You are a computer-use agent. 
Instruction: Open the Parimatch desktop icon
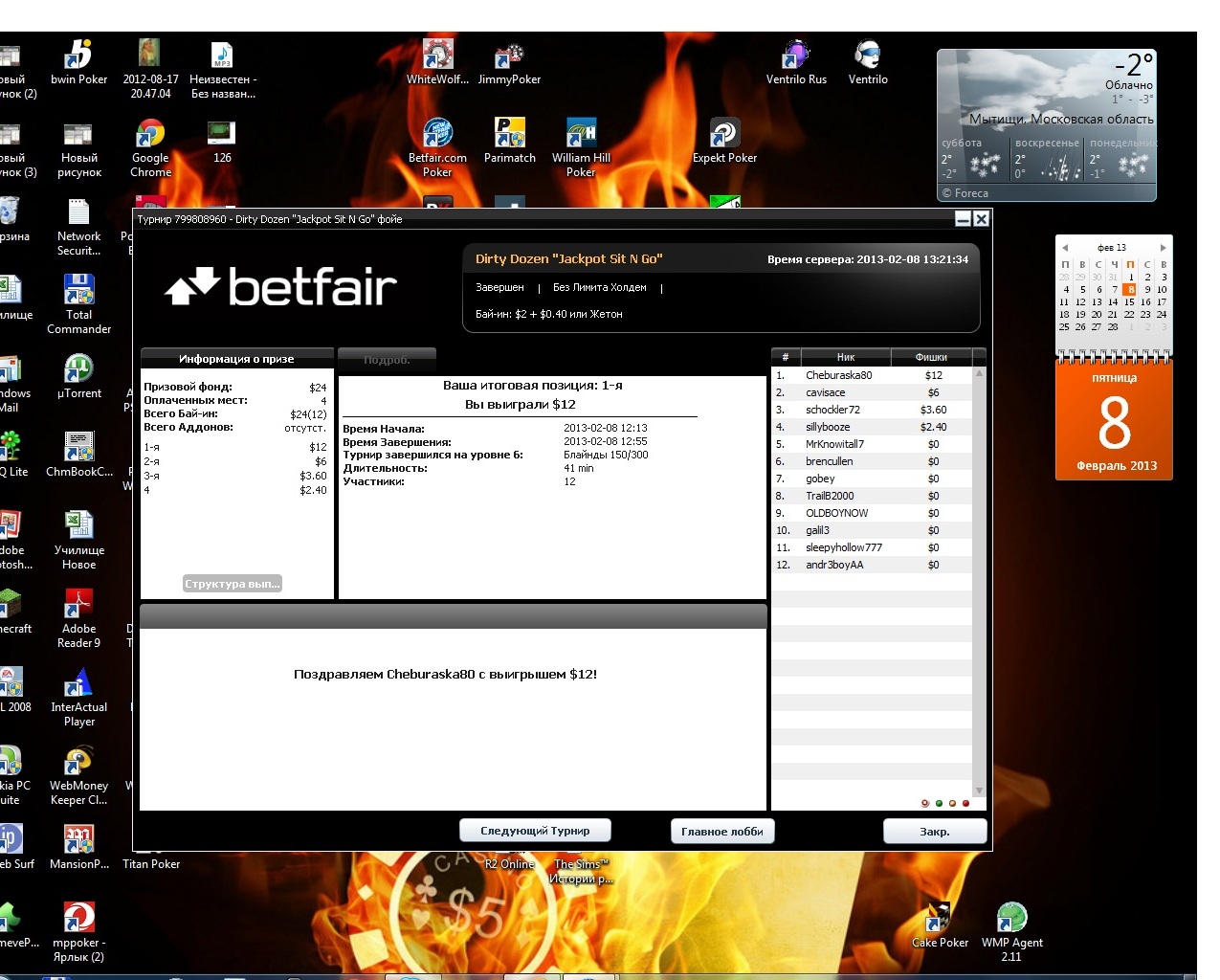pos(510,135)
